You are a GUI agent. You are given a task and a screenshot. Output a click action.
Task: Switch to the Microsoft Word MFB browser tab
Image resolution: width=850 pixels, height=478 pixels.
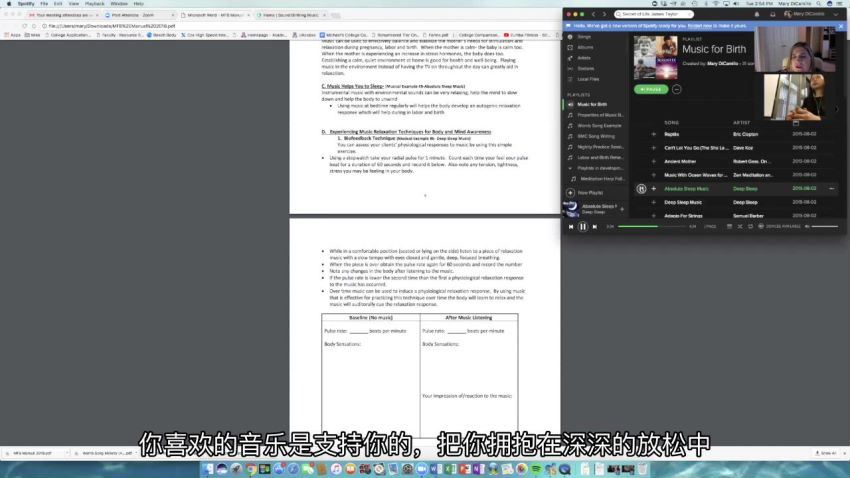(215, 15)
